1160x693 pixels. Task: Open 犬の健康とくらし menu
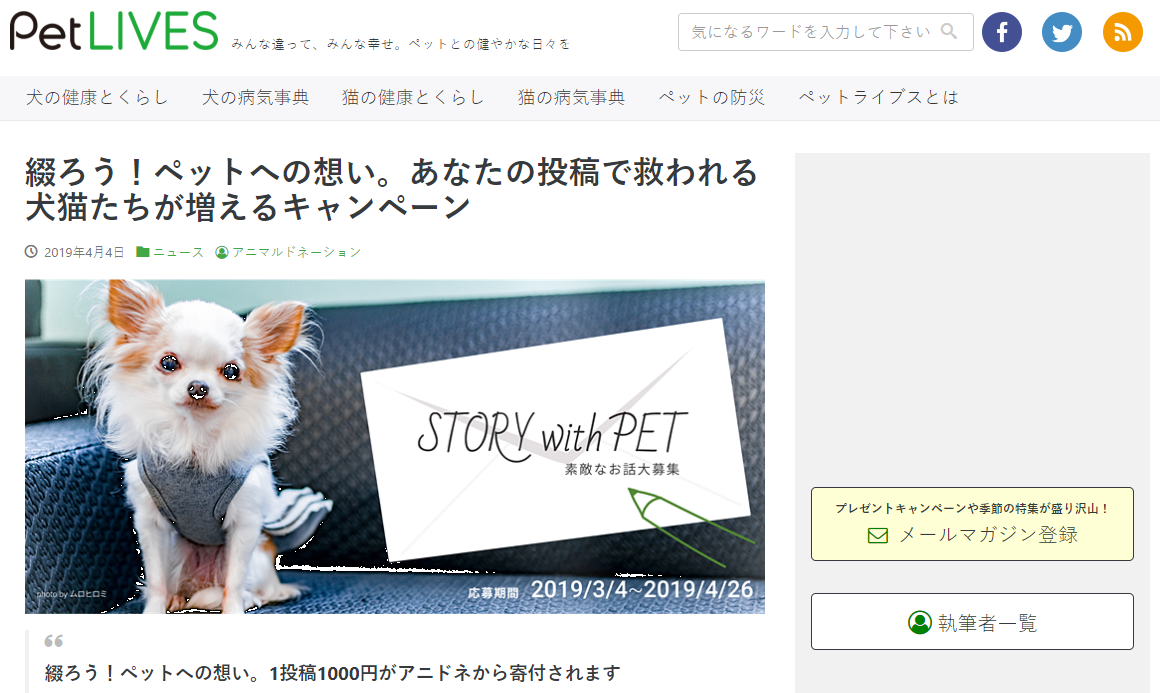coord(97,98)
